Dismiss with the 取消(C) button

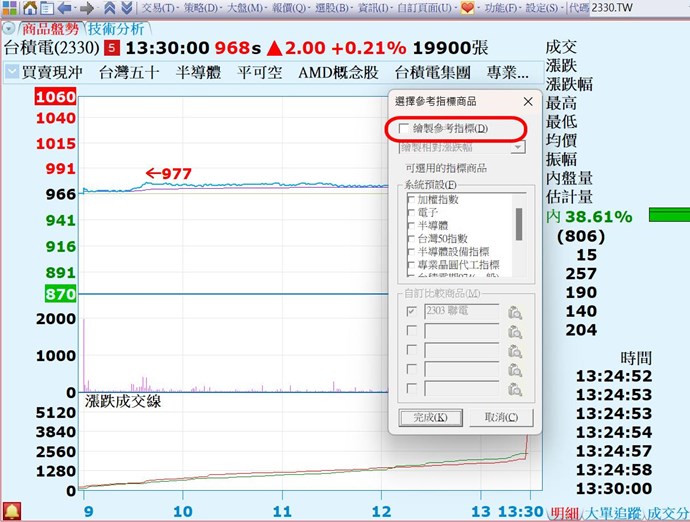coord(501,417)
